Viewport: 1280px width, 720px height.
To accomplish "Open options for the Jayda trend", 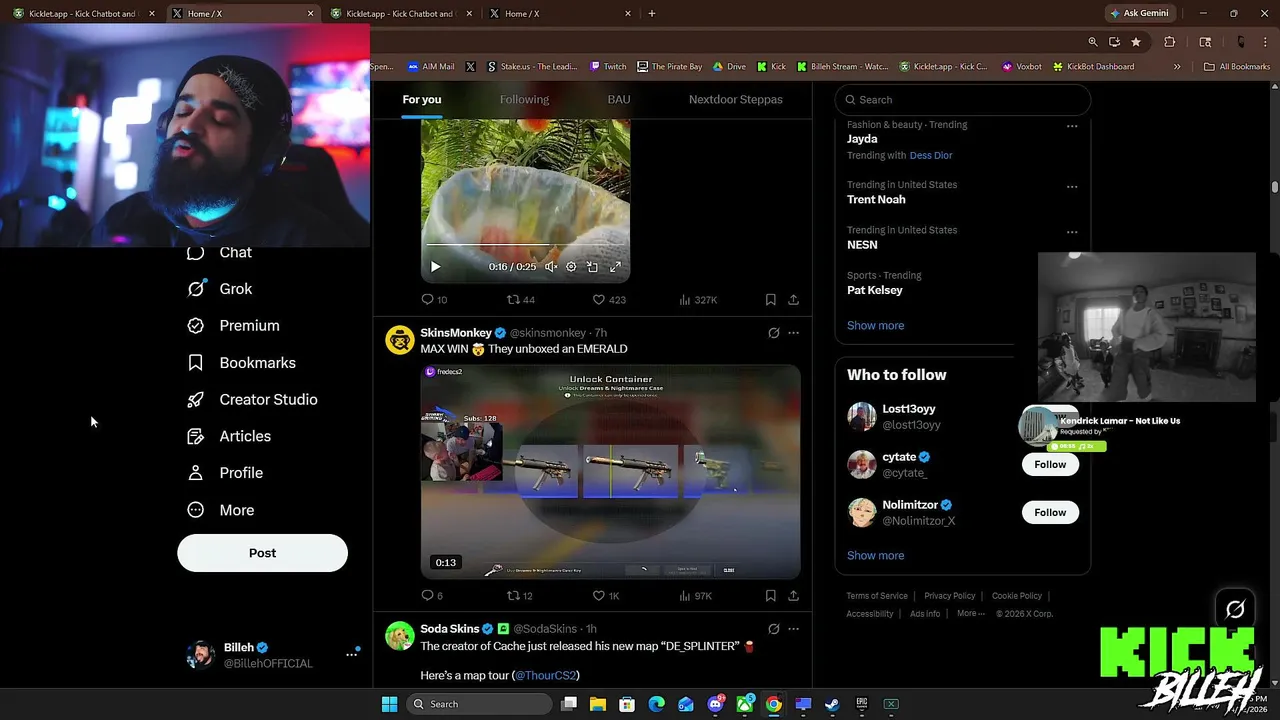I will pos(1072,126).
